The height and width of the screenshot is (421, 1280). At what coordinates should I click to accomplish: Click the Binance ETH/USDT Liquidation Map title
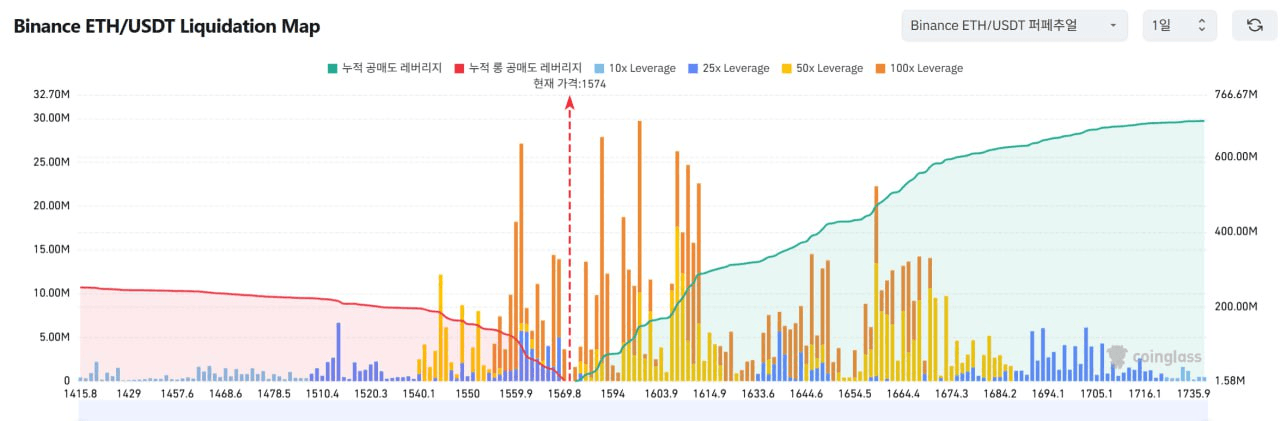pyautogui.click(x=167, y=26)
